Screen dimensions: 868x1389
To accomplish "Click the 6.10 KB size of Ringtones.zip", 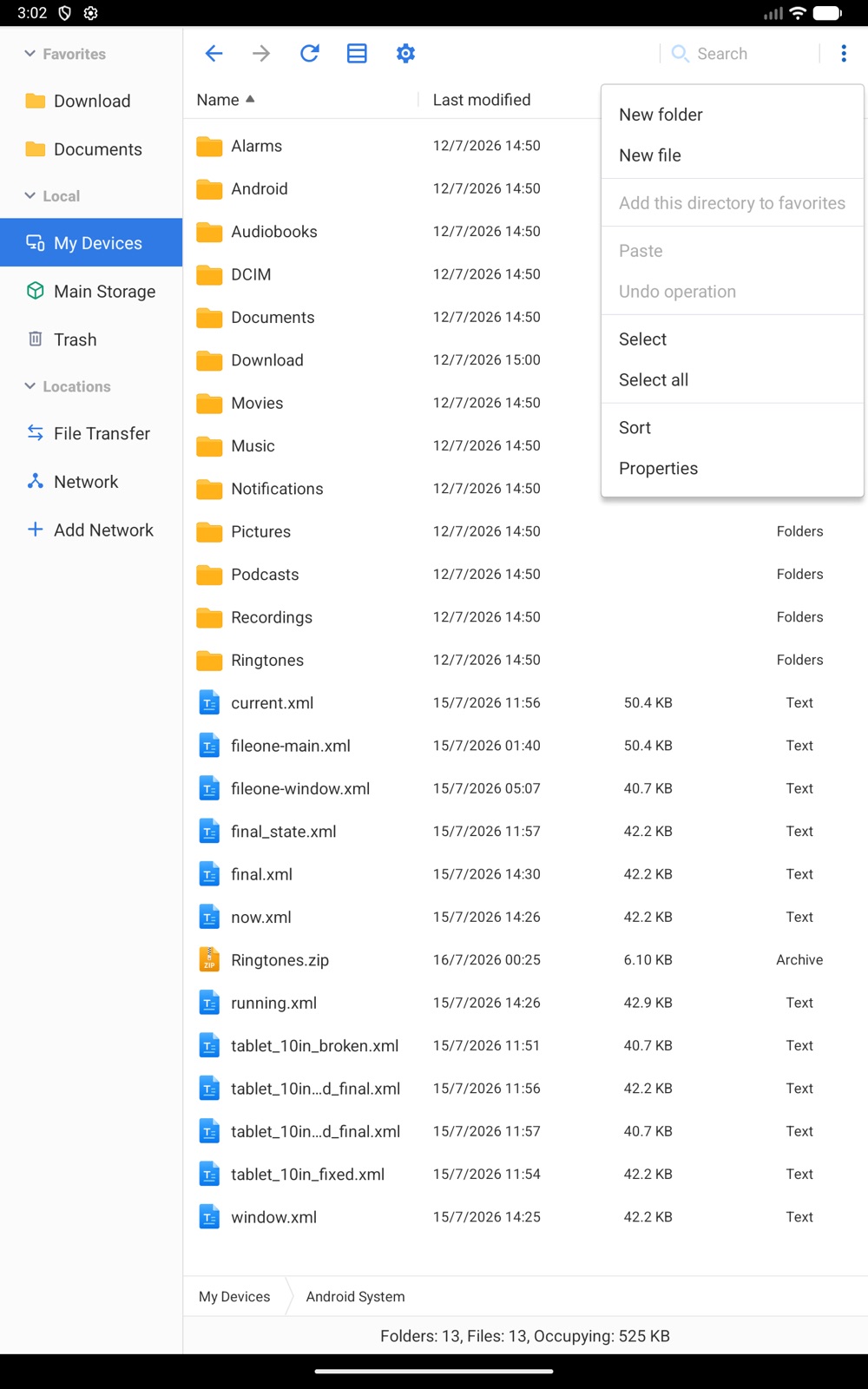I will [648, 960].
